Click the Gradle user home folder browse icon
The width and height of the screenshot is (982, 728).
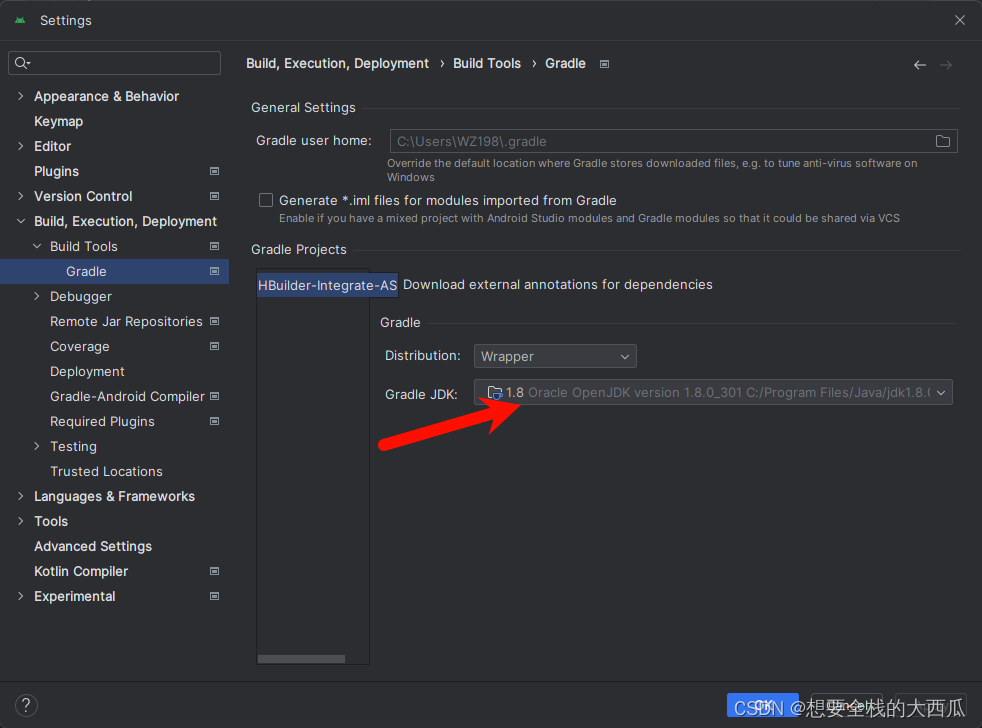click(x=942, y=141)
